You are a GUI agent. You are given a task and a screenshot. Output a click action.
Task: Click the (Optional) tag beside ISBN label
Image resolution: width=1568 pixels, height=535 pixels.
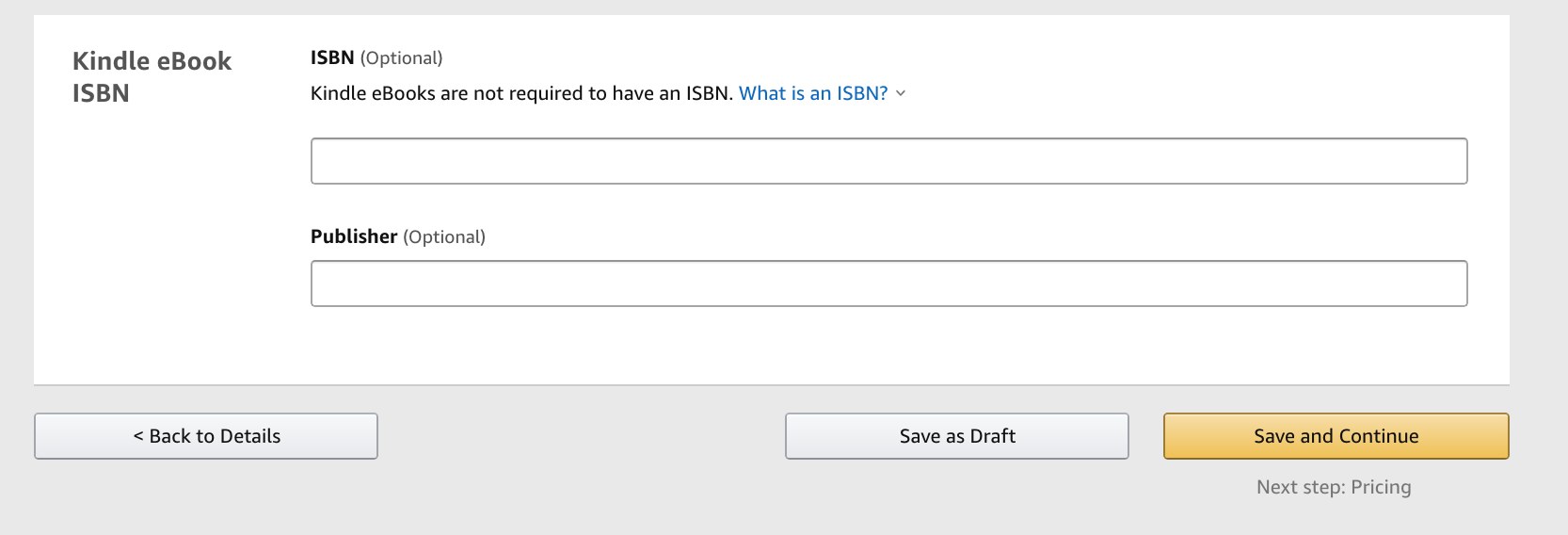pos(401,58)
